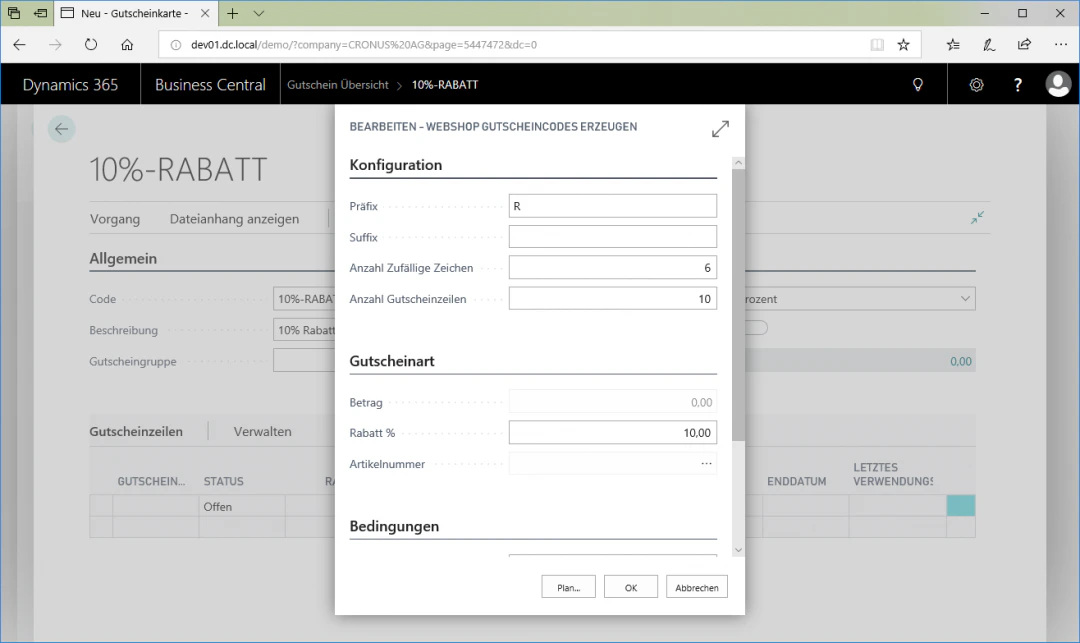Open Dateianhang anzeigen menu

(234, 219)
